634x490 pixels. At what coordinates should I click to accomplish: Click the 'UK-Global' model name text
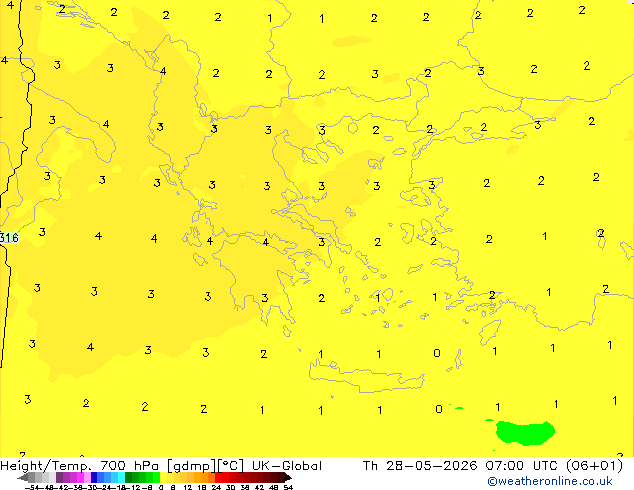click(x=287, y=466)
